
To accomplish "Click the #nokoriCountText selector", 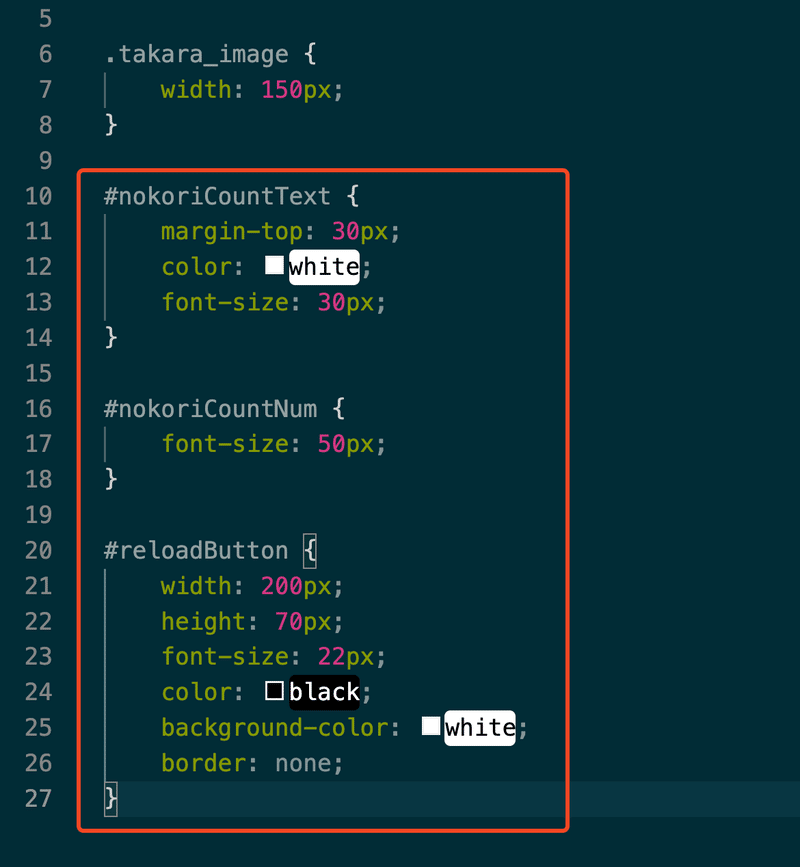I will tap(217, 196).
